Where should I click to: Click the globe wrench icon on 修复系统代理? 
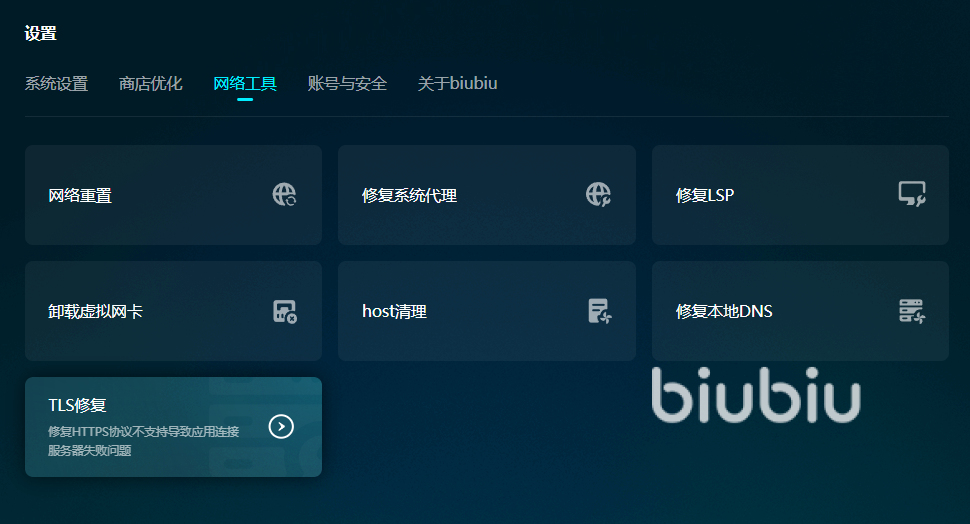pyautogui.click(x=598, y=194)
